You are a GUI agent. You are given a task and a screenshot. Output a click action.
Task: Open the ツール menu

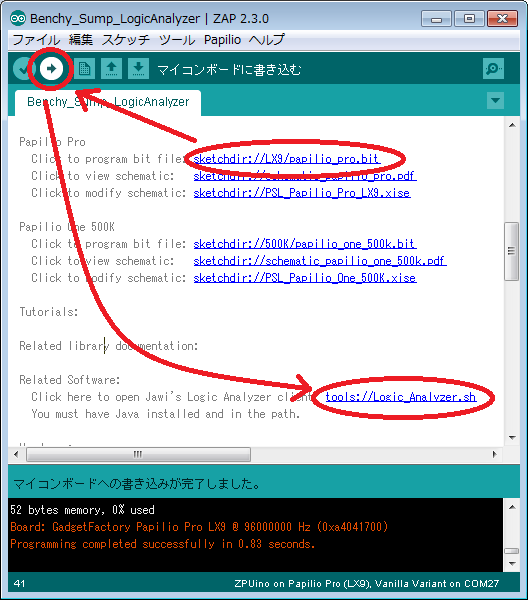[x=176, y=39]
